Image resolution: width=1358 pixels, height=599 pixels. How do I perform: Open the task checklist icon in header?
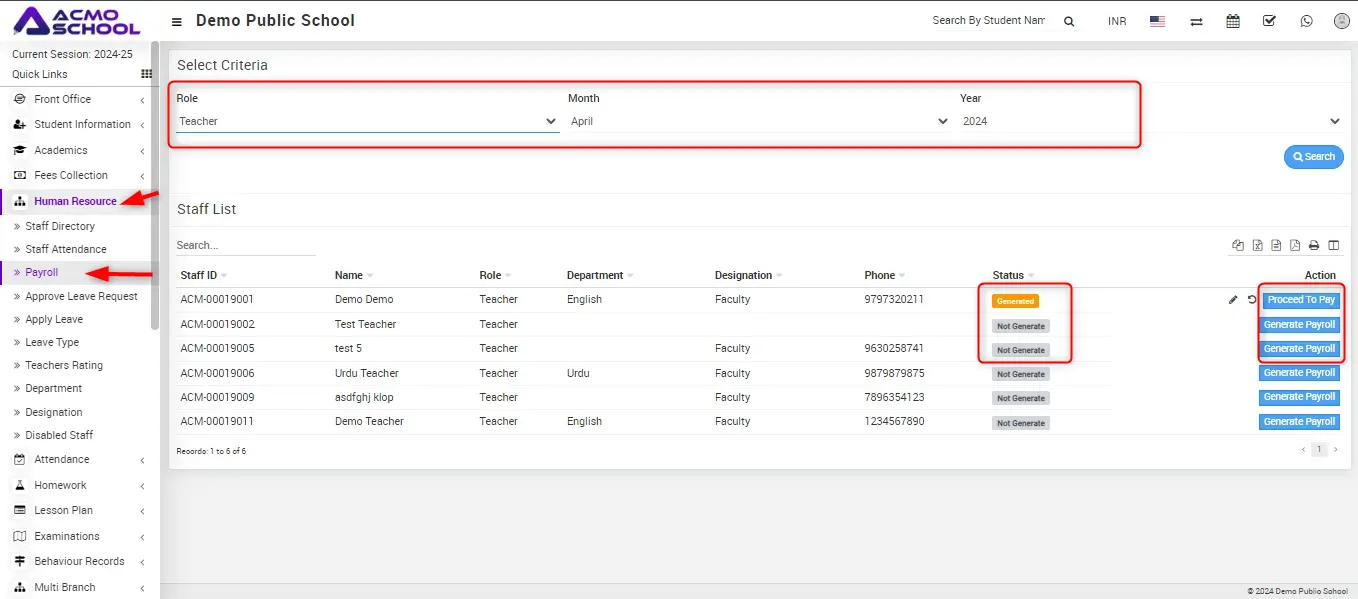(1269, 21)
